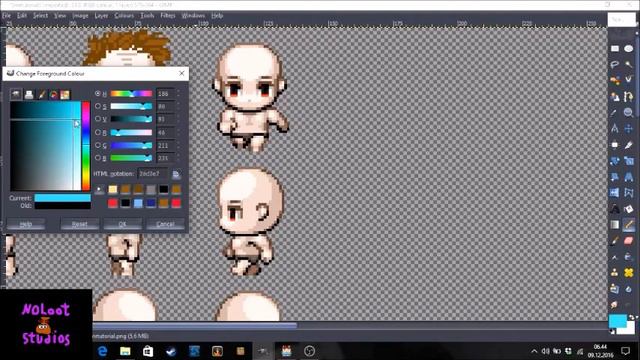Select the G green radio button
The image size is (640, 360).
pyautogui.click(x=98, y=145)
